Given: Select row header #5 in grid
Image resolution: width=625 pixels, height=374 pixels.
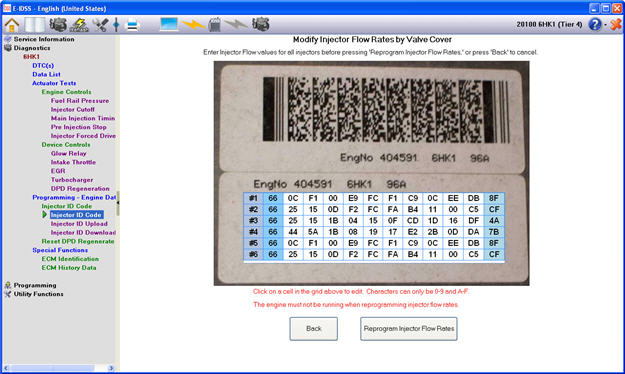Looking at the screenshot, I should pos(253,243).
